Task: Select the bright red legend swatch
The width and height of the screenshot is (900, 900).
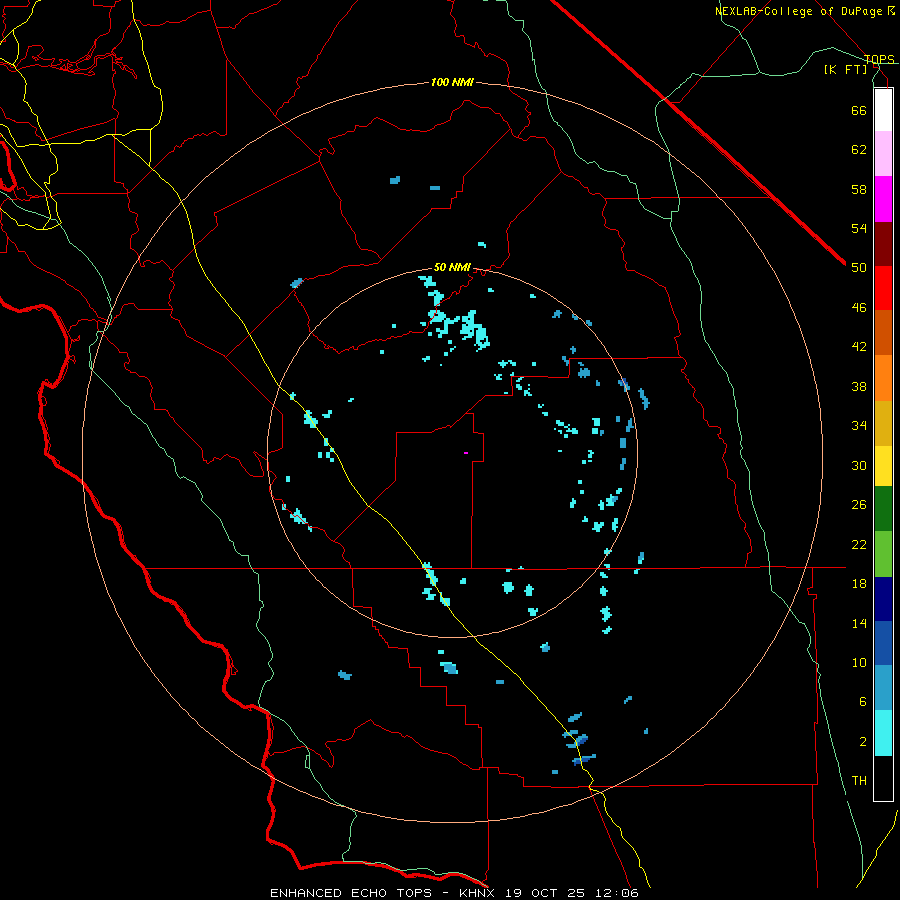Action: pyautogui.click(x=883, y=288)
